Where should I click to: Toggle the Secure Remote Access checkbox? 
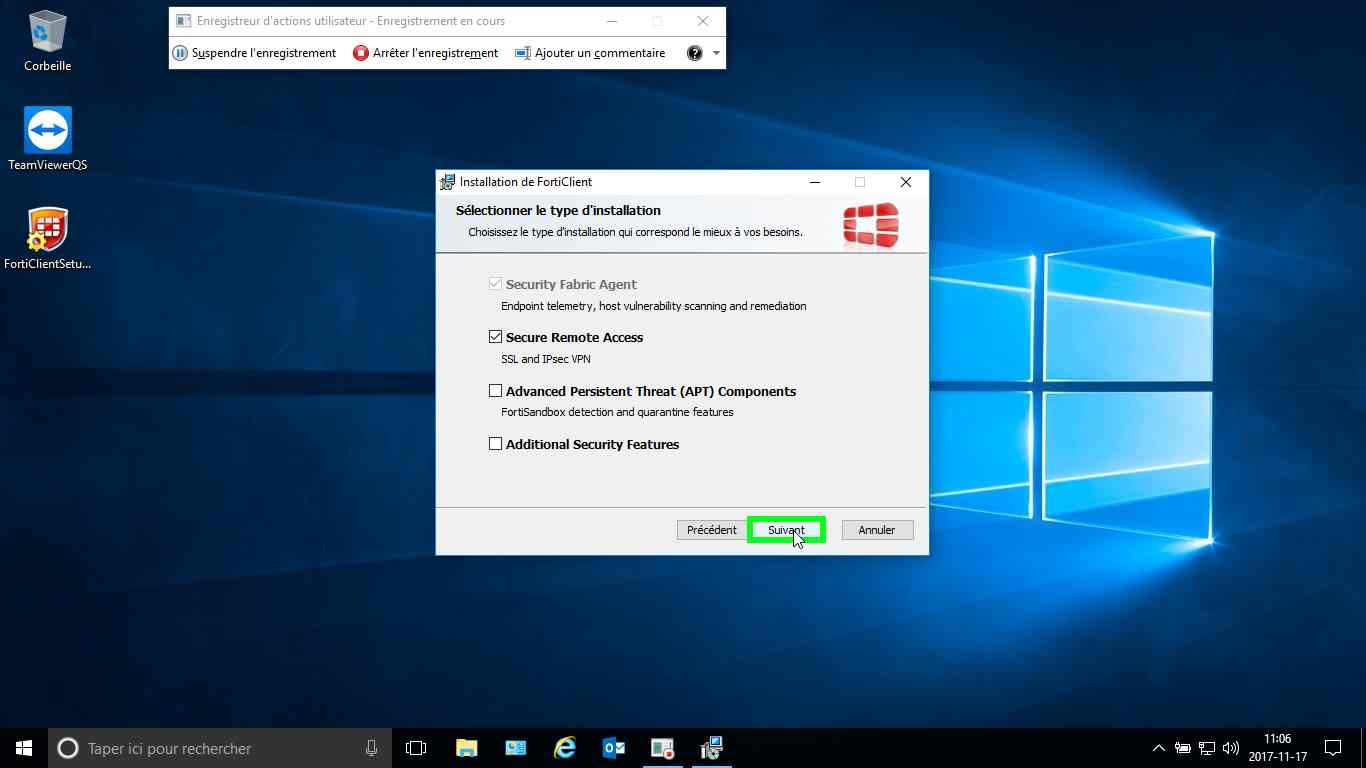[x=495, y=337]
